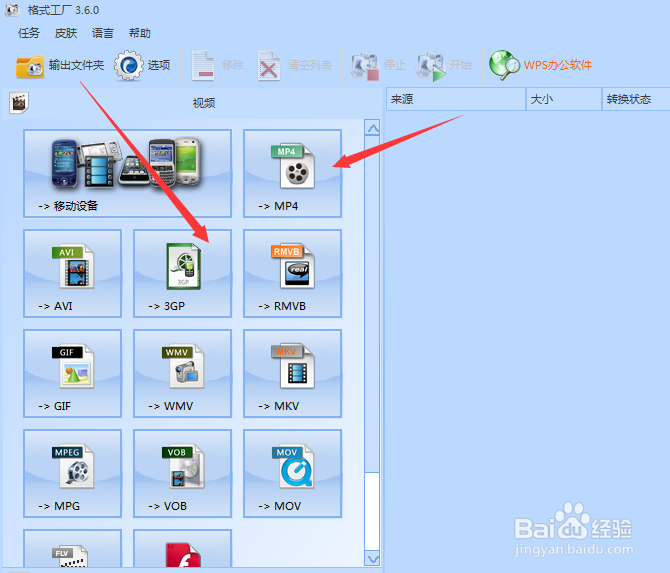Sort by 转换状态 column header
This screenshot has height=573, width=670.
(x=636, y=99)
